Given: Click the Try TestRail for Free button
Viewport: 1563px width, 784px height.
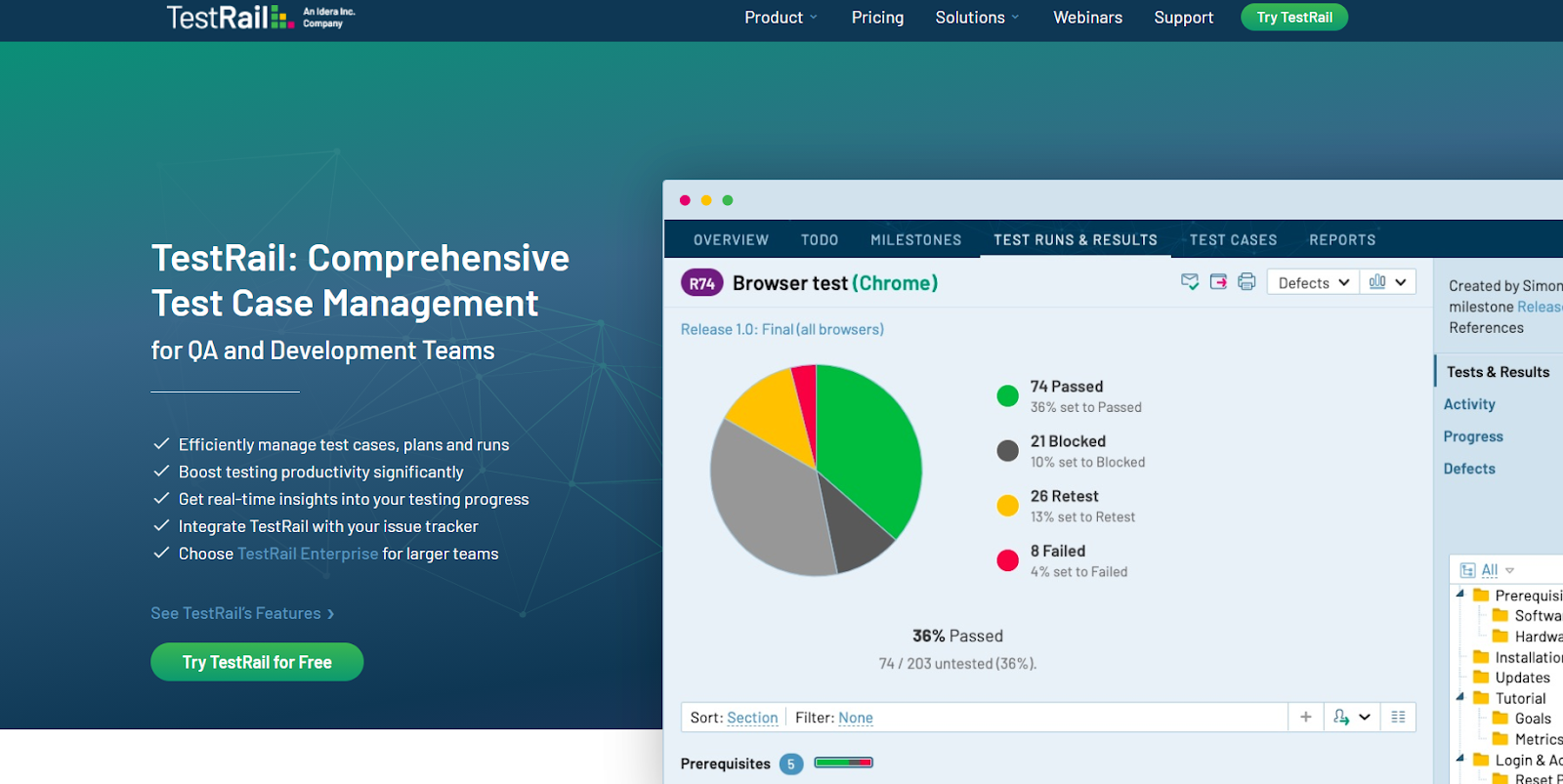Looking at the screenshot, I should point(257,662).
